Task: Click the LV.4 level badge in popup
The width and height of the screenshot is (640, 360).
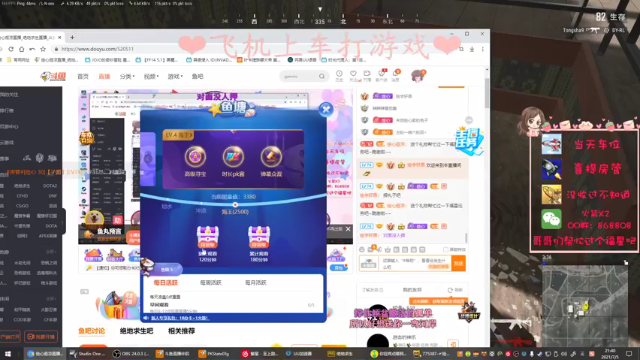Action: click(x=178, y=135)
